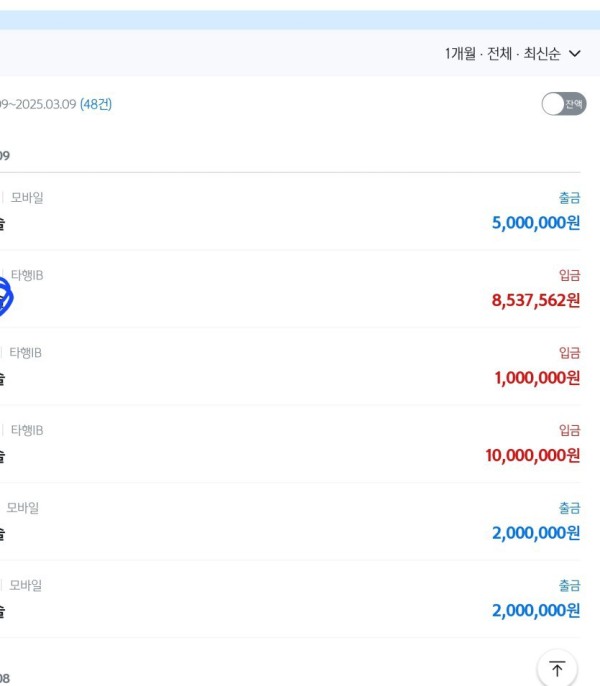
Task: Select 모바일 channel label in top transaction
Action: [27, 198]
